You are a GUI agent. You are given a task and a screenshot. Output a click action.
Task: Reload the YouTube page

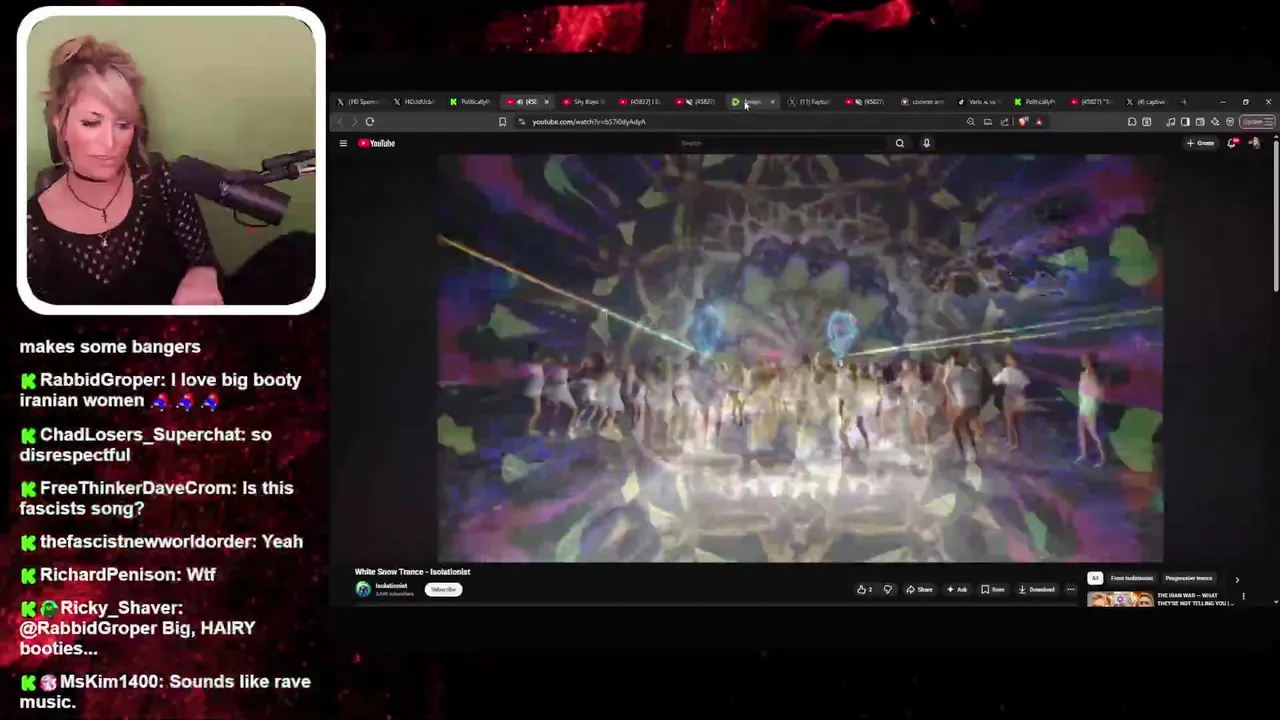[369, 122]
